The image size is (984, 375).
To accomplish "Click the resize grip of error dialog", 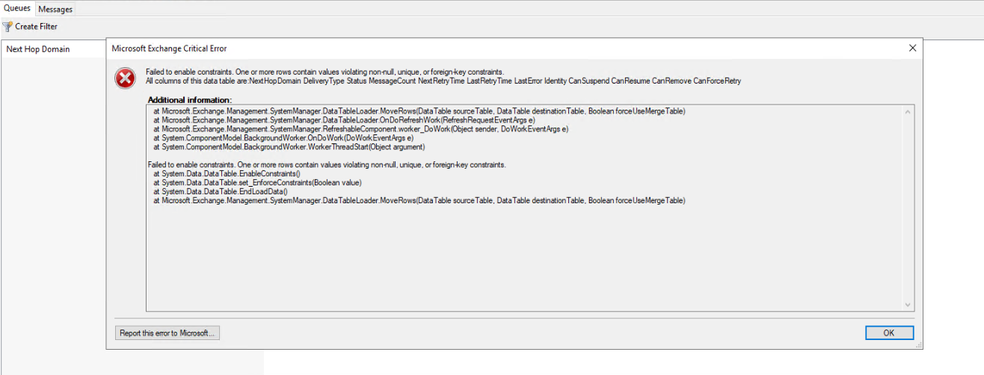I will click(919, 346).
